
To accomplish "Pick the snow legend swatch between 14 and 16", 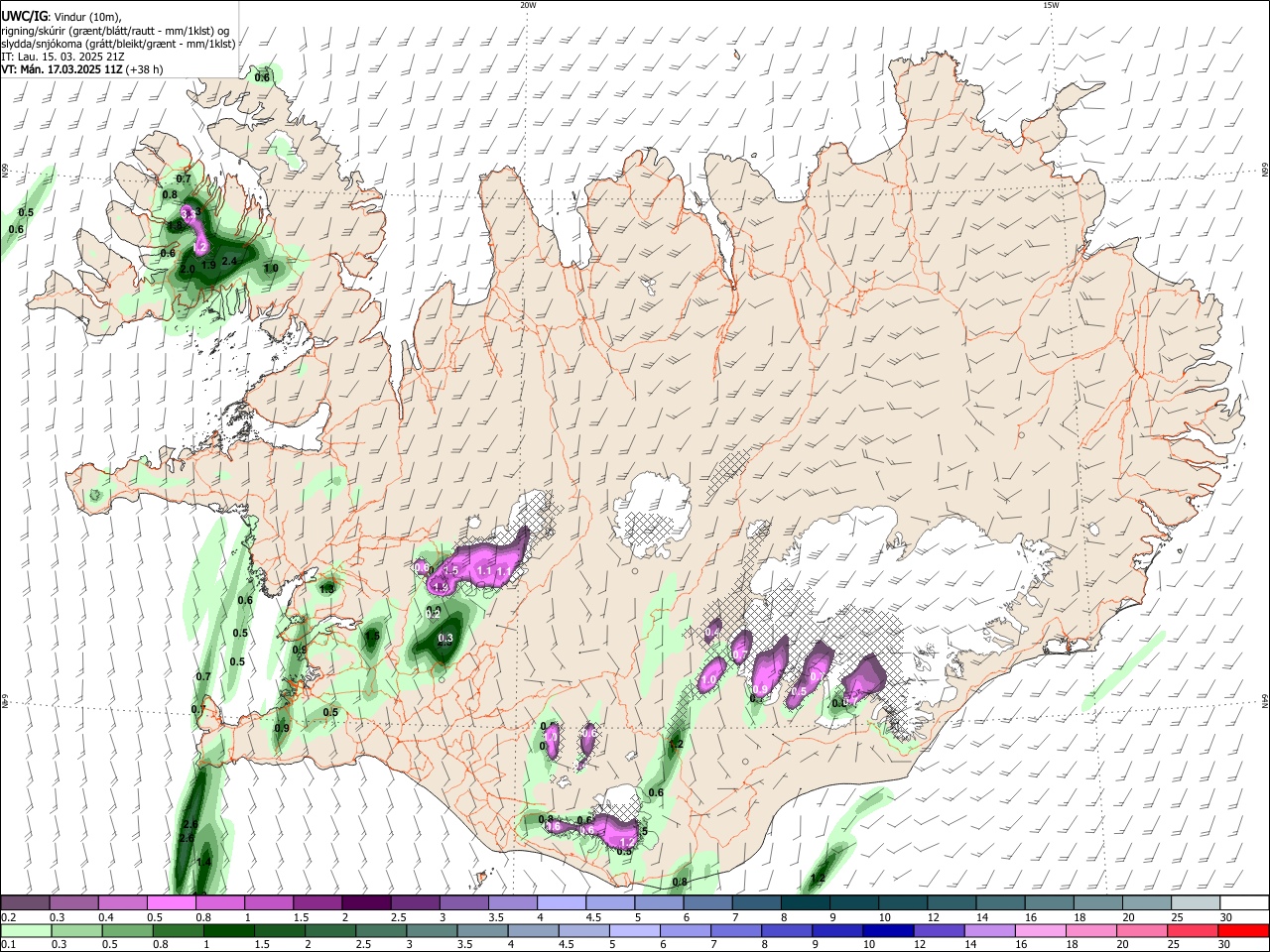I will pyautogui.click(x=1001, y=903).
